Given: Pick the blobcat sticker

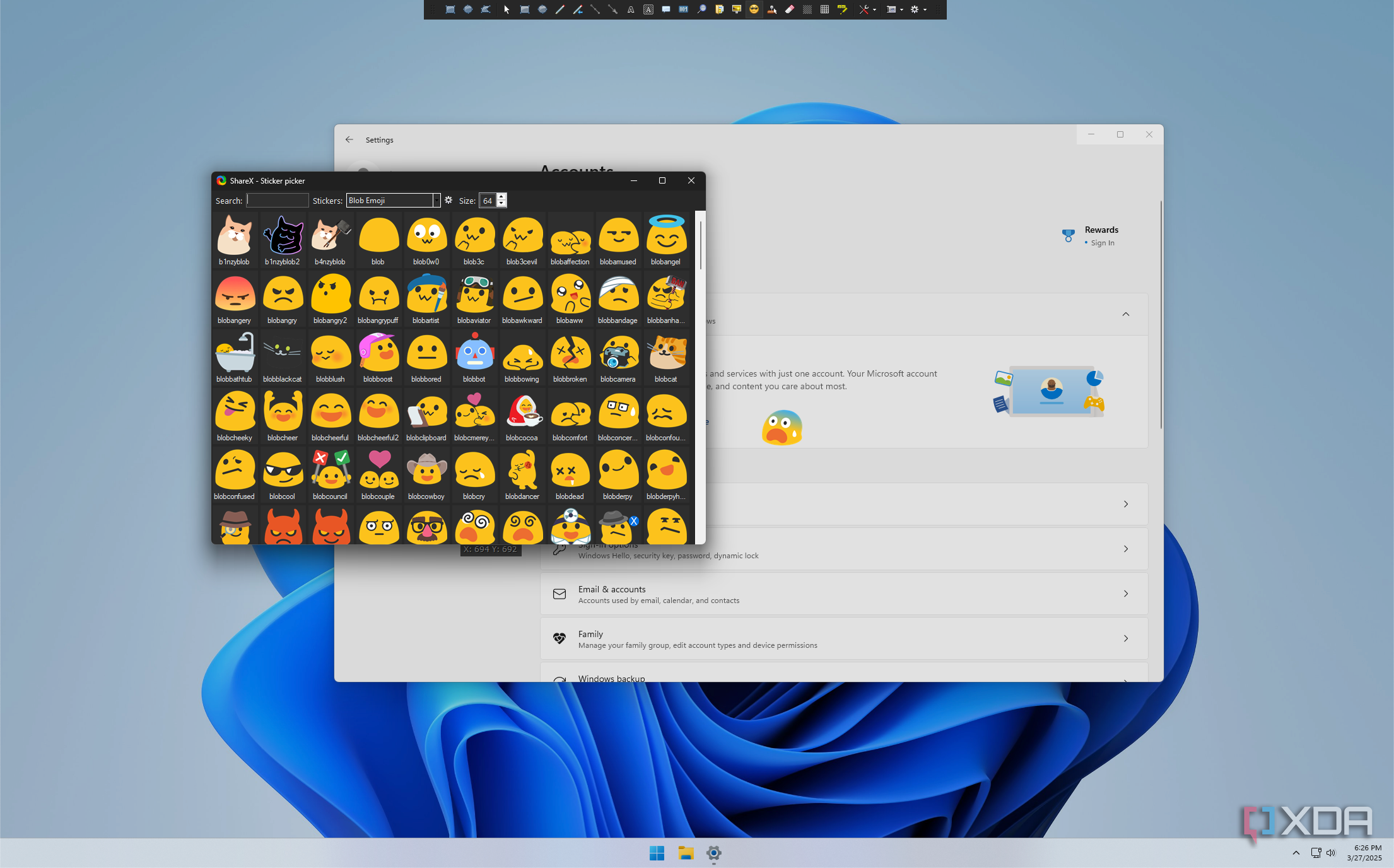Looking at the screenshot, I should coord(666,358).
